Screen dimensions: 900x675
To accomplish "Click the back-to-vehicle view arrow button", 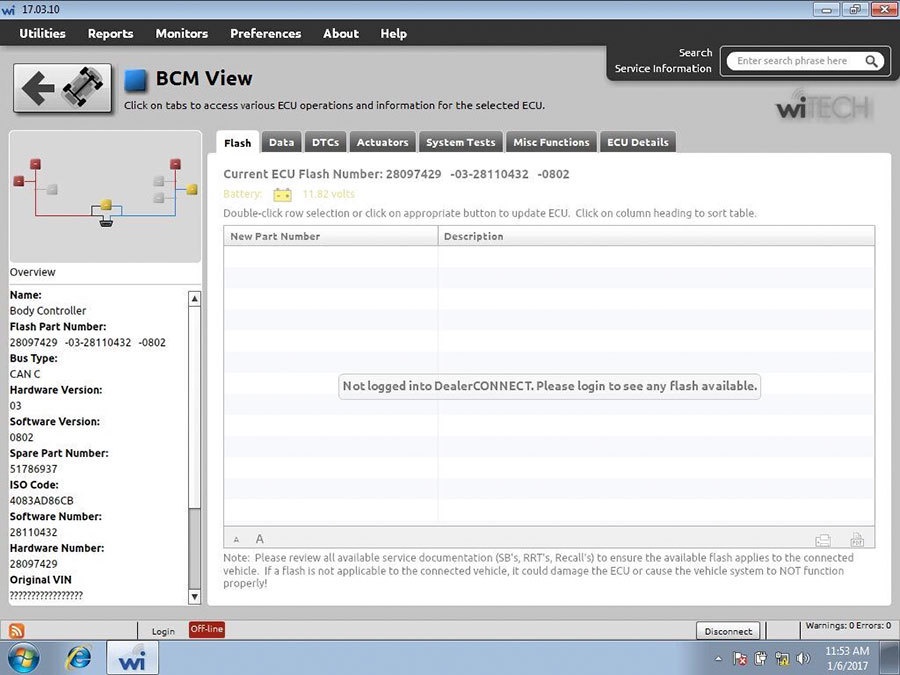I will coord(62,88).
